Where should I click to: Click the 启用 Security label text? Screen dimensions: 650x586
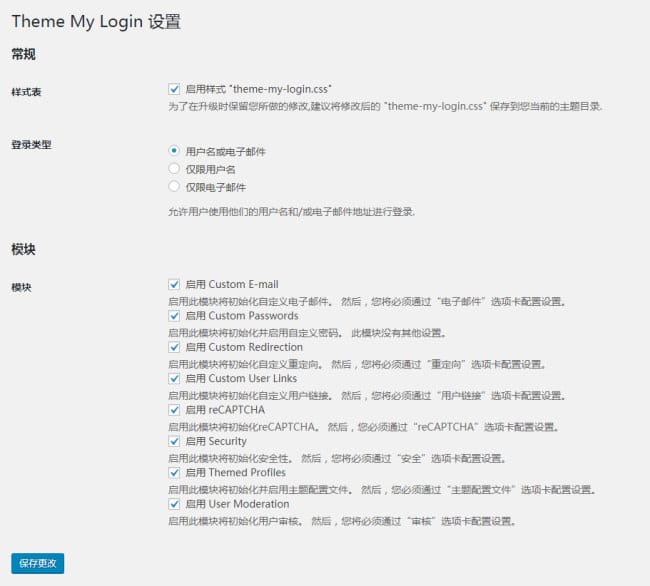pos(216,441)
